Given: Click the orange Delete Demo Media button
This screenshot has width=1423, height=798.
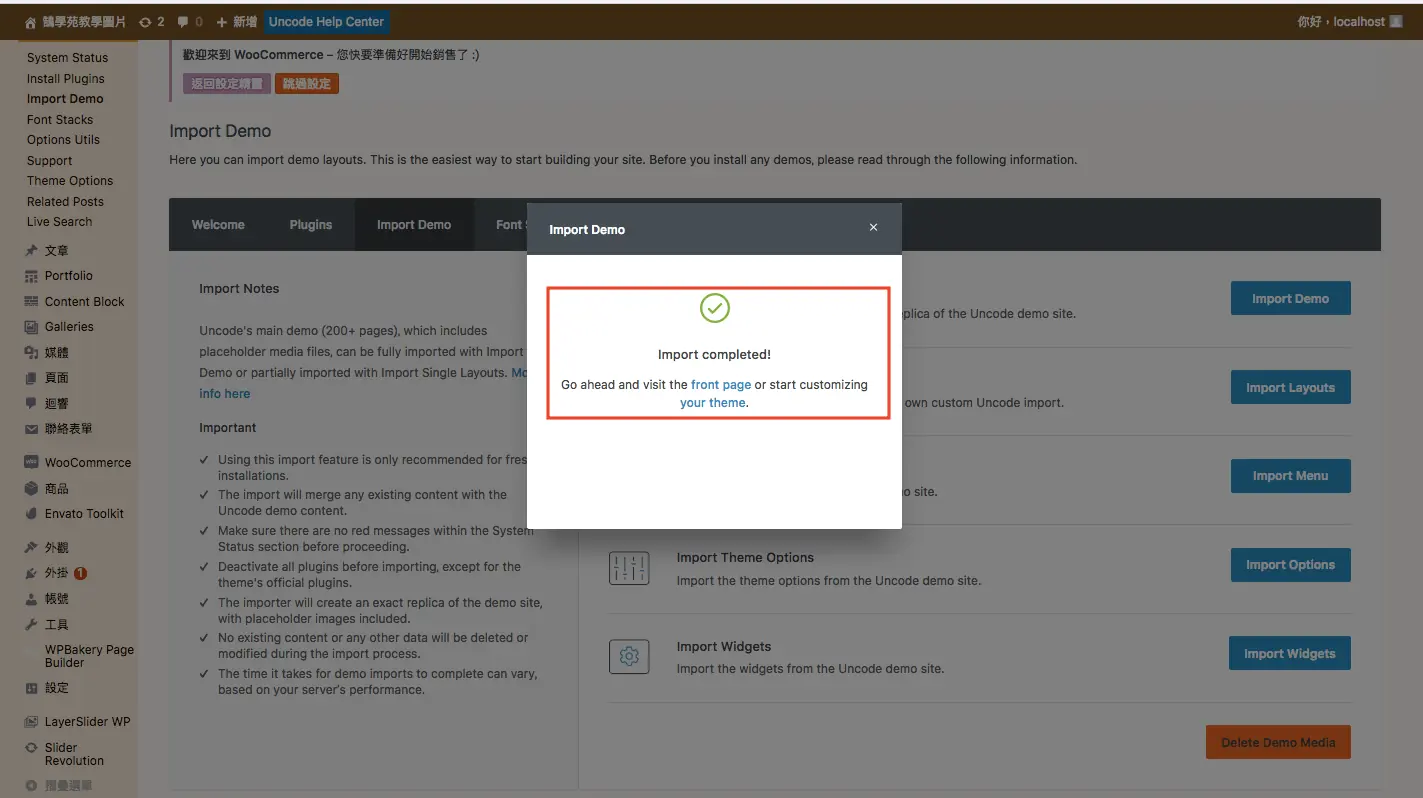Looking at the screenshot, I should pyautogui.click(x=1278, y=742).
